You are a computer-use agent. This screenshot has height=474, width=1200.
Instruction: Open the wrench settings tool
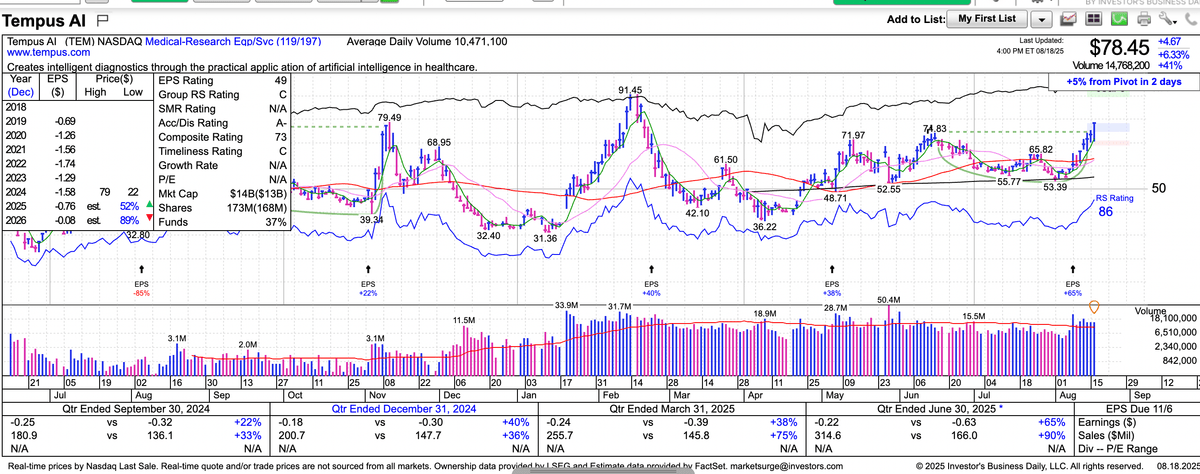click(x=1166, y=19)
